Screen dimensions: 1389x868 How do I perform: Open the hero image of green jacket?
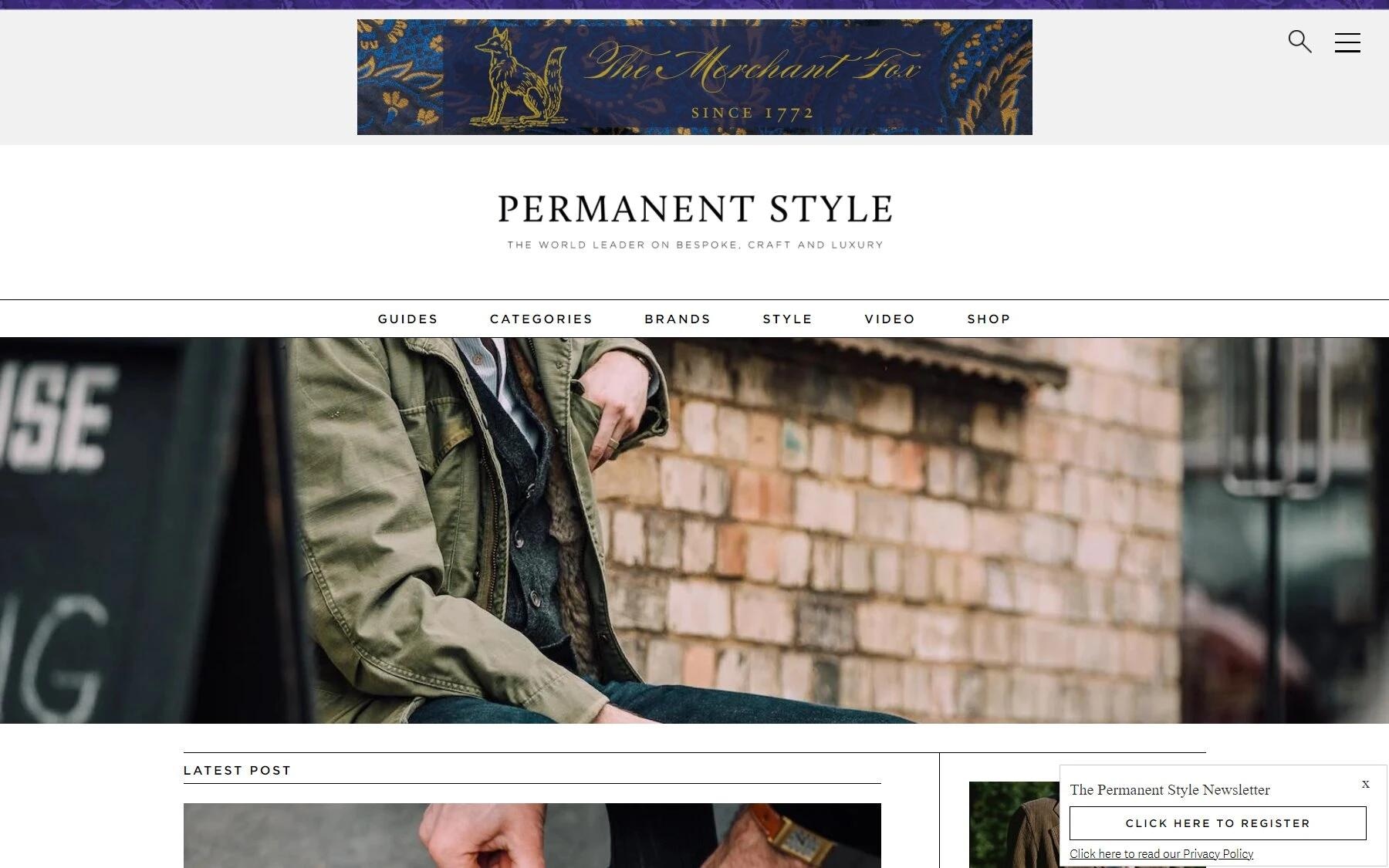[694, 531]
